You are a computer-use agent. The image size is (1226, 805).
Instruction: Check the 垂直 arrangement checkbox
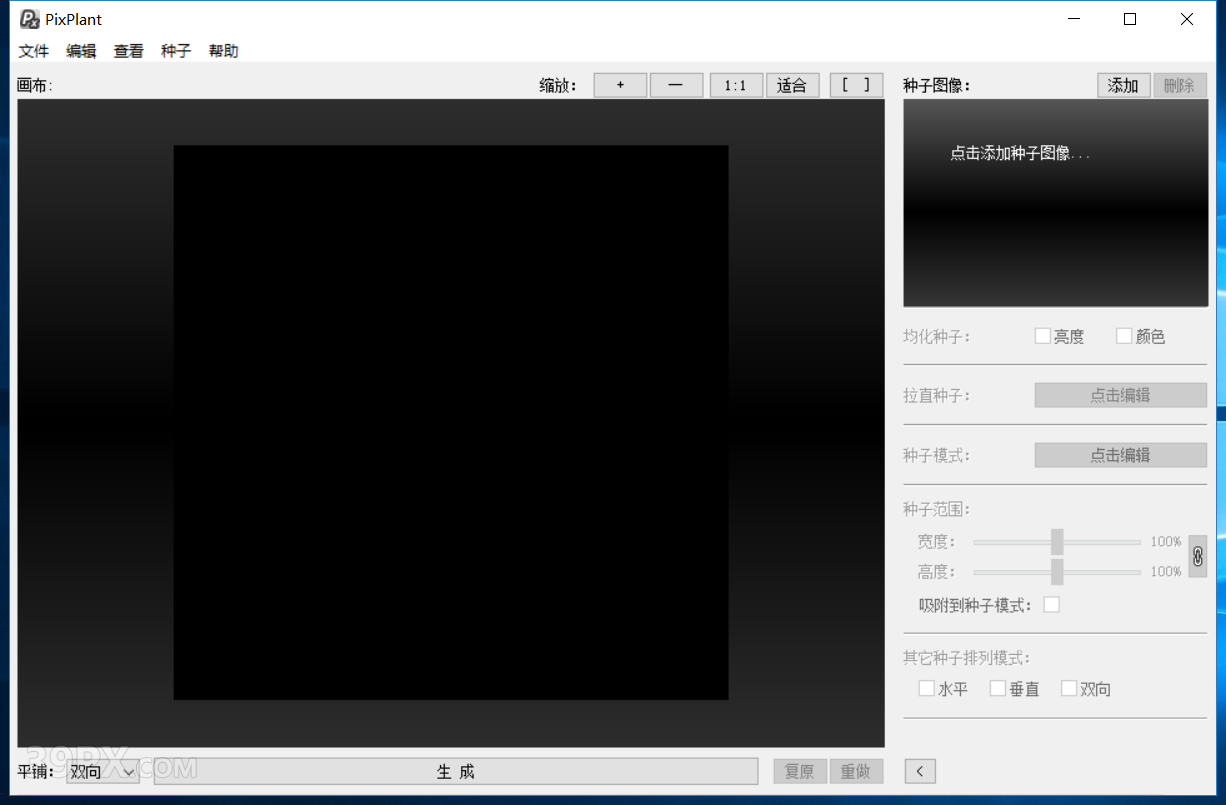(x=998, y=688)
